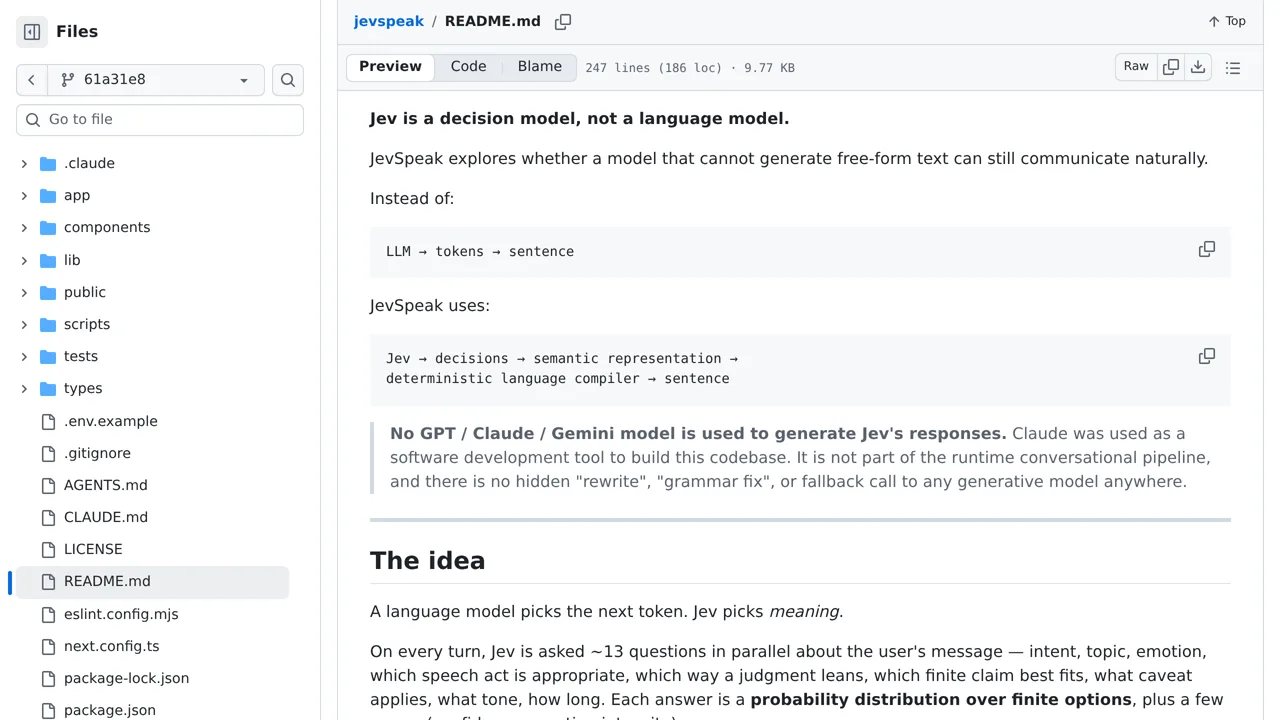Screen dimensions: 1280x720
Task: Copy raw file contents icon
Action: pyautogui.click(x=1171, y=67)
